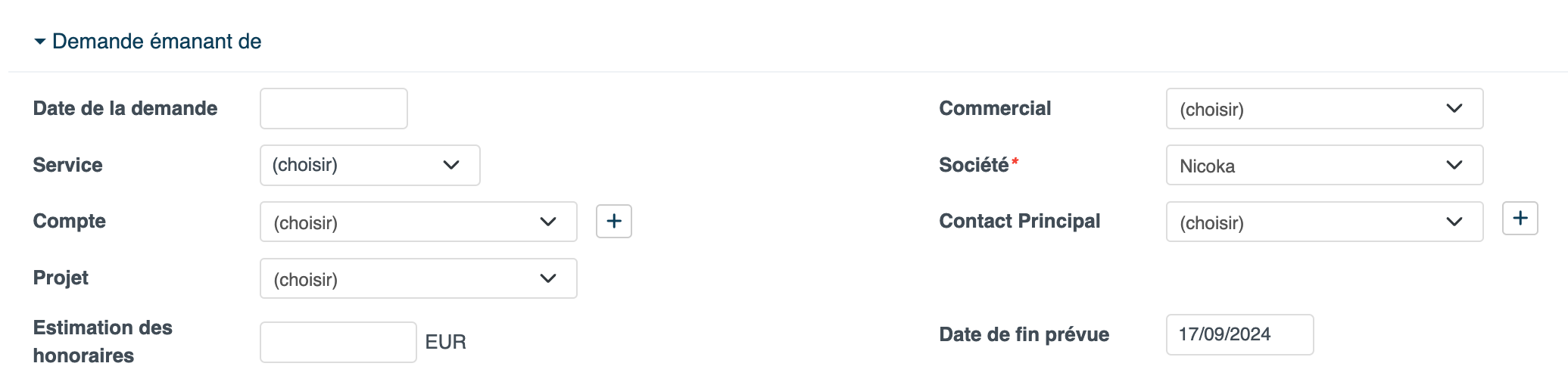Expand the Contact Principal dropdown
The width and height of the screenshot is (1568, 385).
coord(1323,222)
